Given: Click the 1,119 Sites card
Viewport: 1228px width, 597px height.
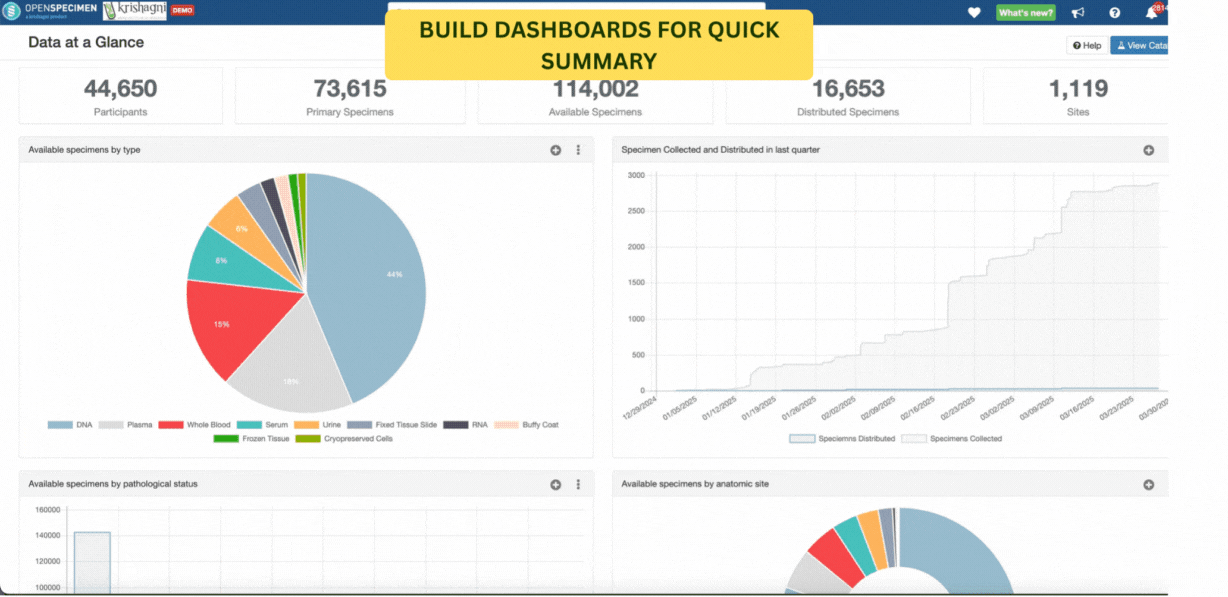Looking at the screenshot, I should [x=1076, y=96].
